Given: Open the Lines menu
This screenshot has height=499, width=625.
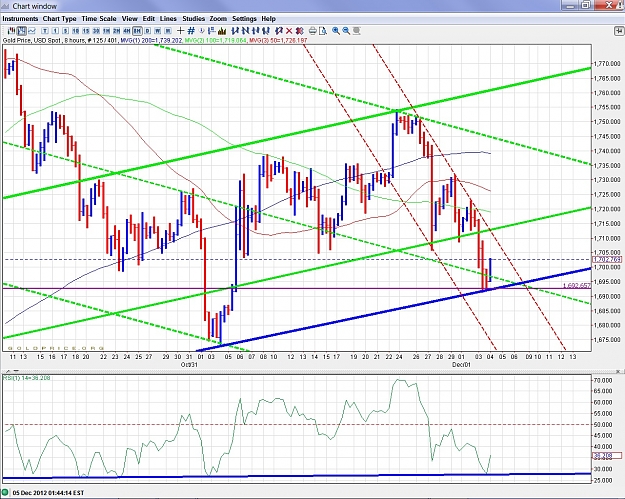Looking at the screenshot, I should tap(168, 19).
